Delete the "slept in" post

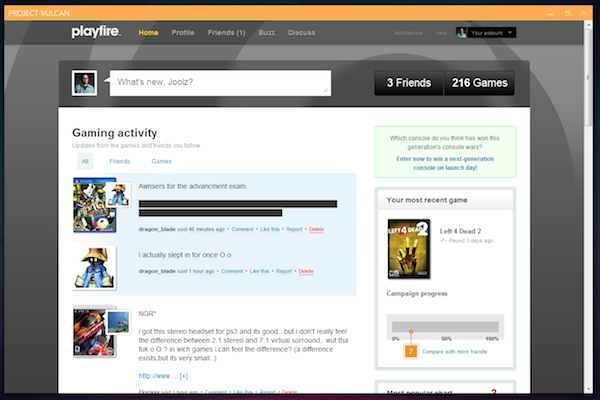click(x=306, y=271)
